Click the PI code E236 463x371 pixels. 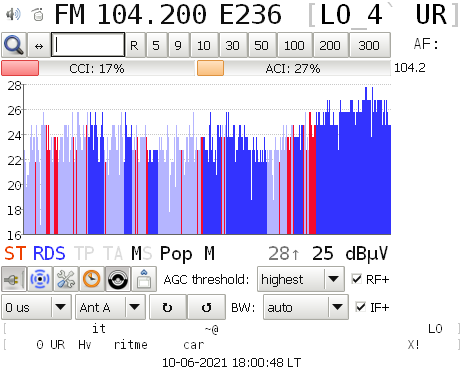[251, 15]
